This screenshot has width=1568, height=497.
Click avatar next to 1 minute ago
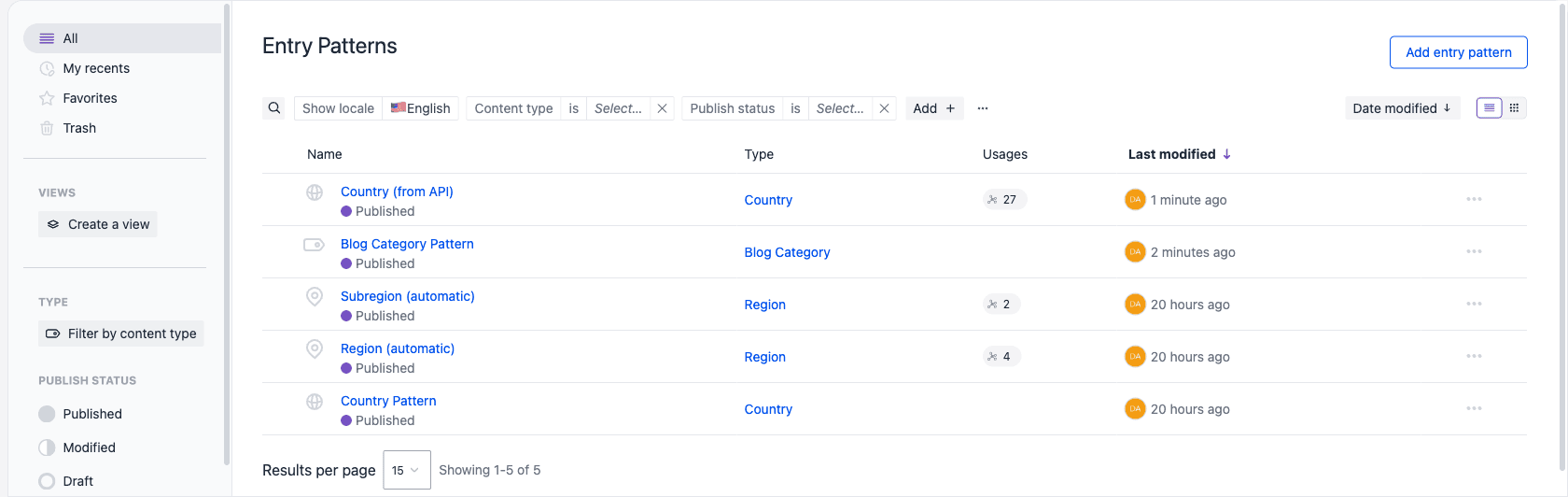click(x=1135, y=199)
